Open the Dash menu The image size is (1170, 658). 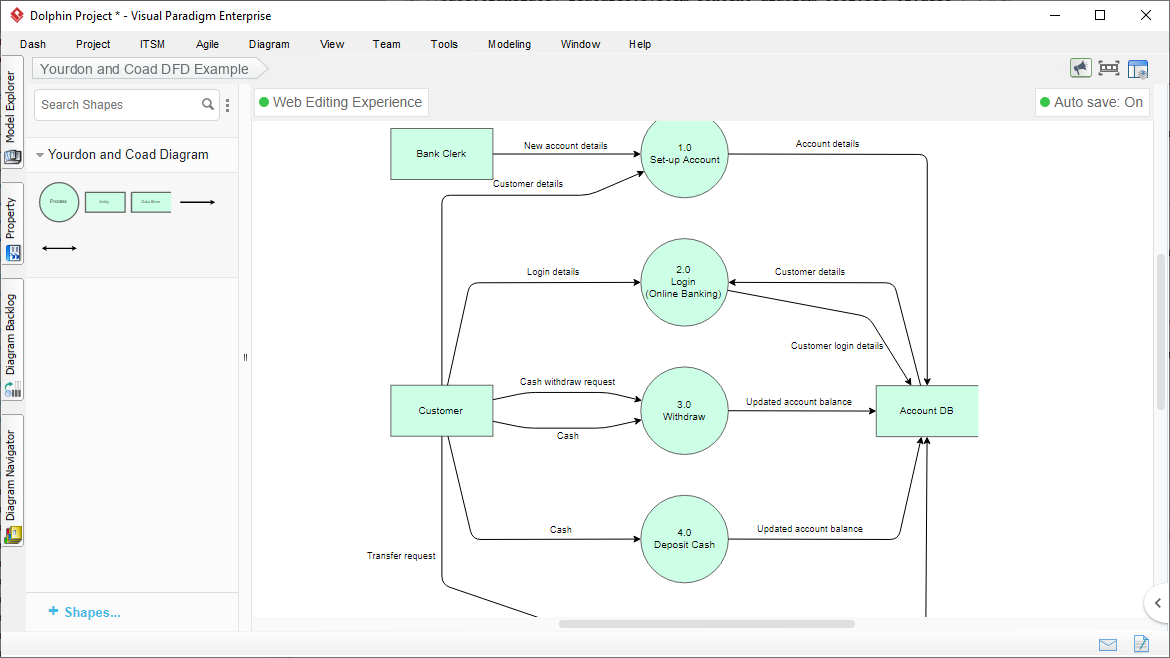[x=33, y=44]
